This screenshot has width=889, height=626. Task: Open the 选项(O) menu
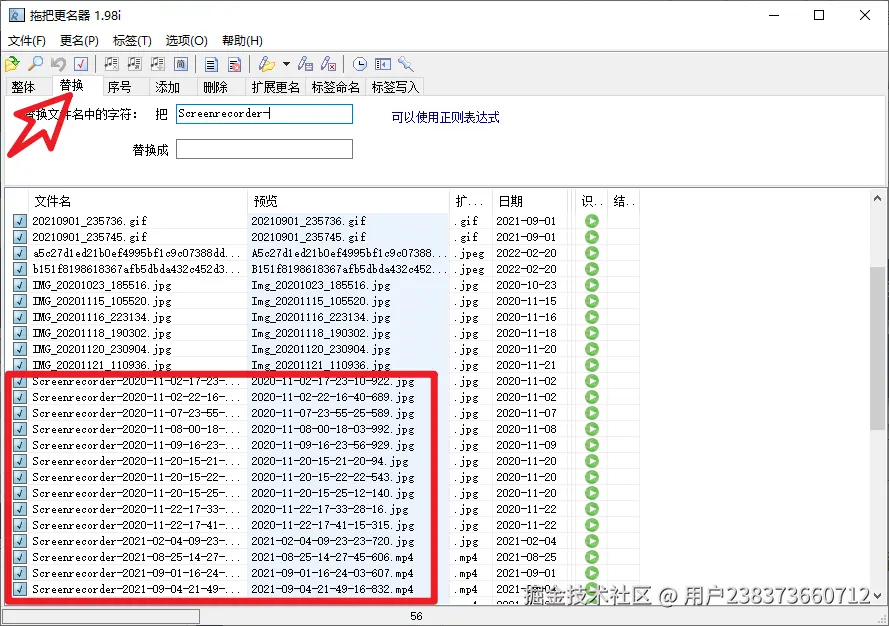pos(187,41)
